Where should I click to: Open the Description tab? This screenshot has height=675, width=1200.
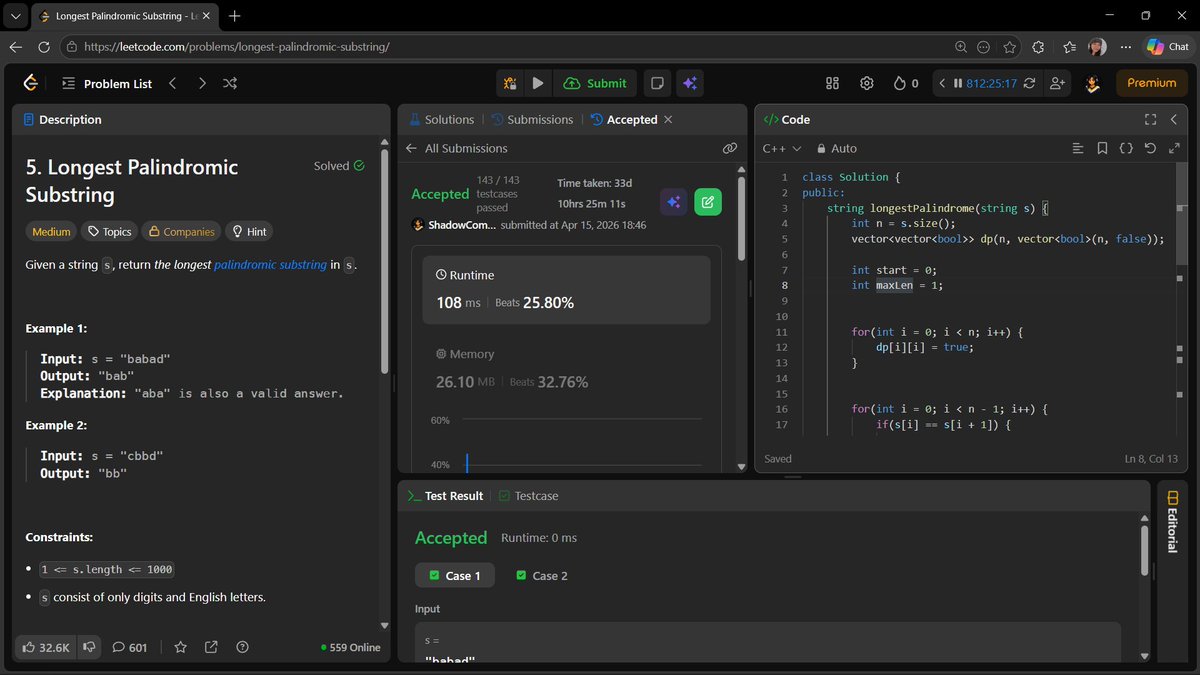click(62, 119)
